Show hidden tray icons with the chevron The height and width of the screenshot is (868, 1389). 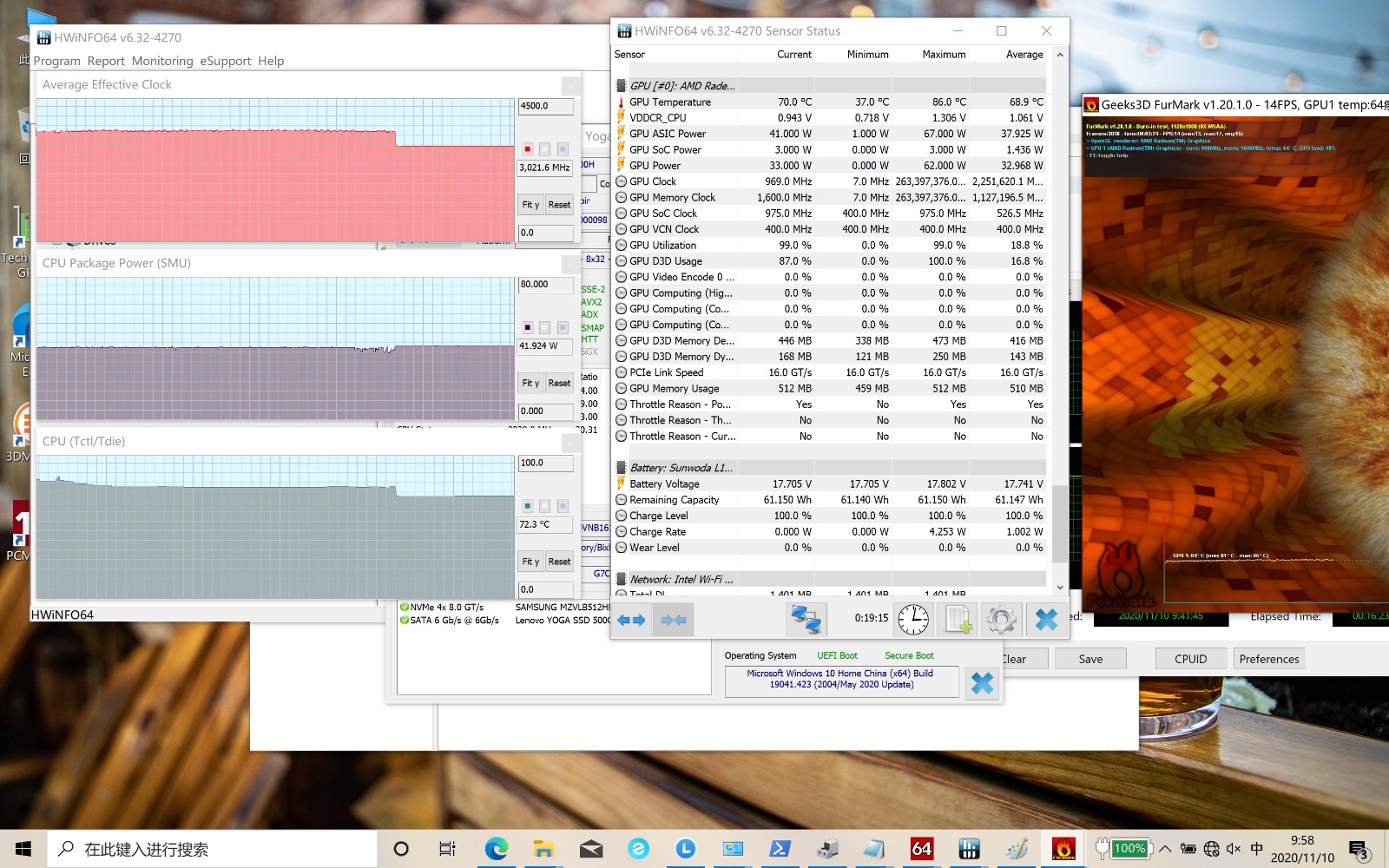click(x=1165, y=849)
